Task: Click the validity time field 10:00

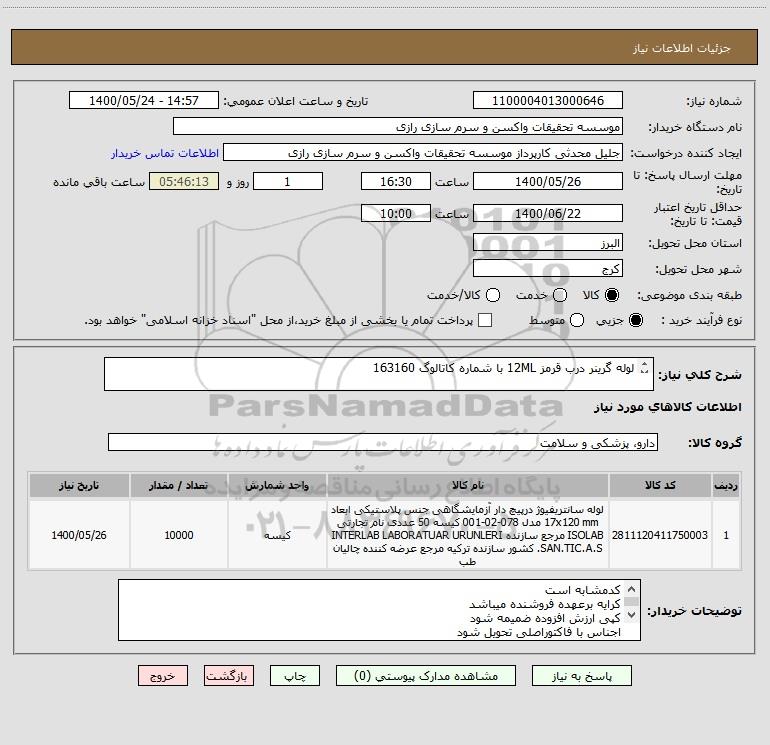Action: pos(396,213)
